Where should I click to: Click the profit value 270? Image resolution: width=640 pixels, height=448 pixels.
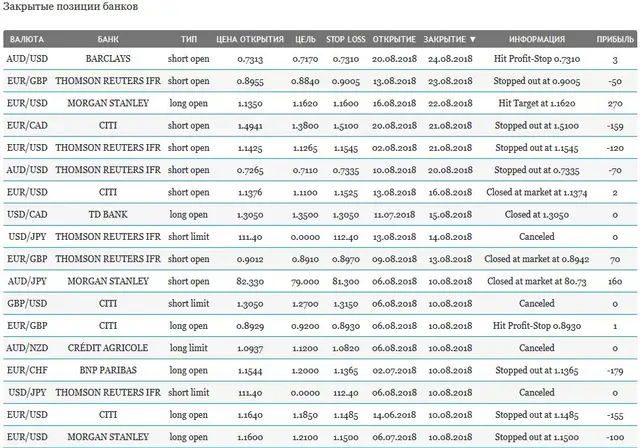pyautogui.click(x=615, y=104)
